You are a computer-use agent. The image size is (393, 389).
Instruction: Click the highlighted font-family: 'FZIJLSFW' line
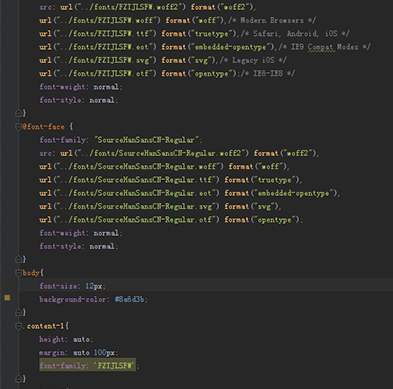(x=87, y=366)
